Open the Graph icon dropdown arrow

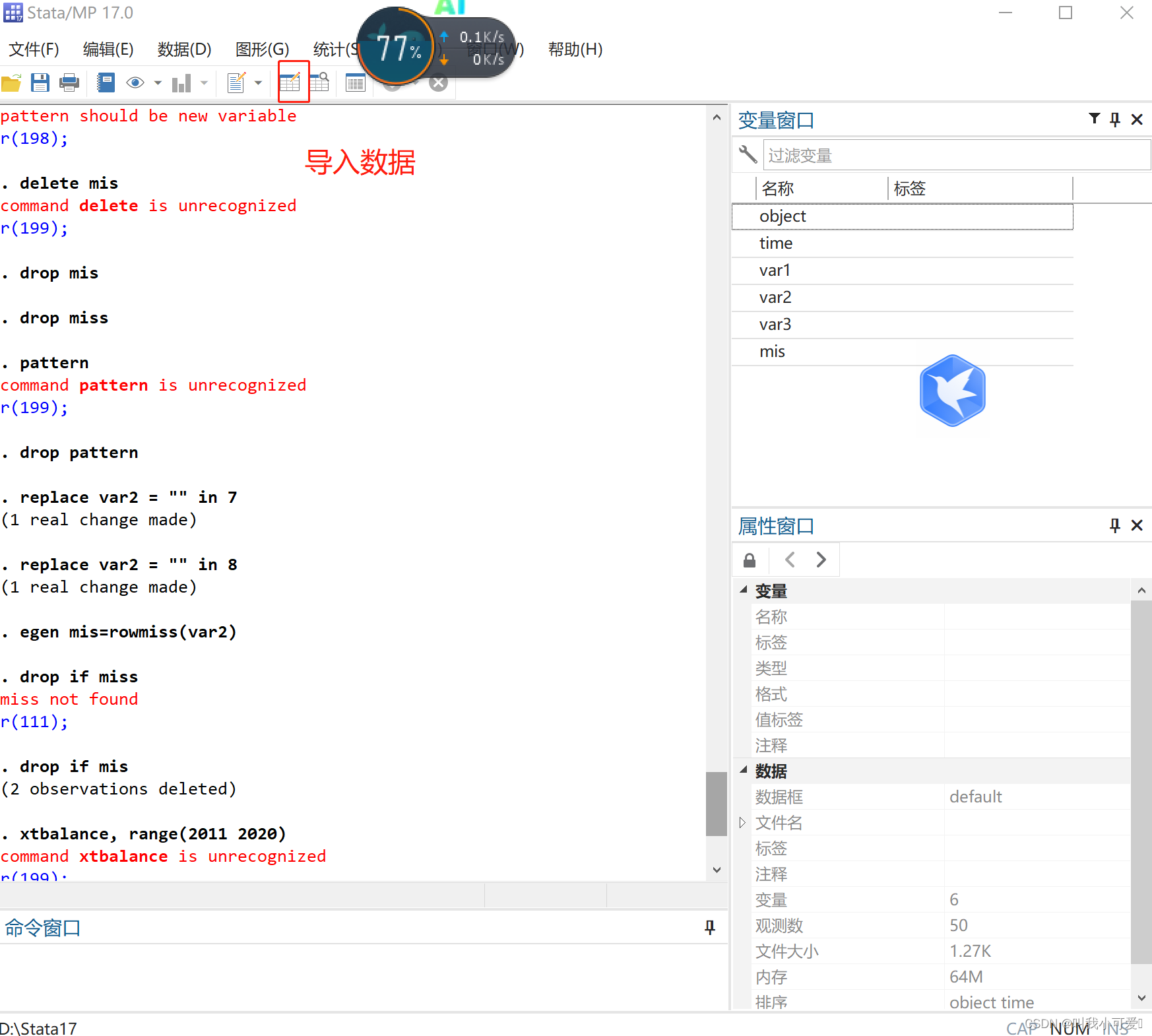click(x=204, y=83)
